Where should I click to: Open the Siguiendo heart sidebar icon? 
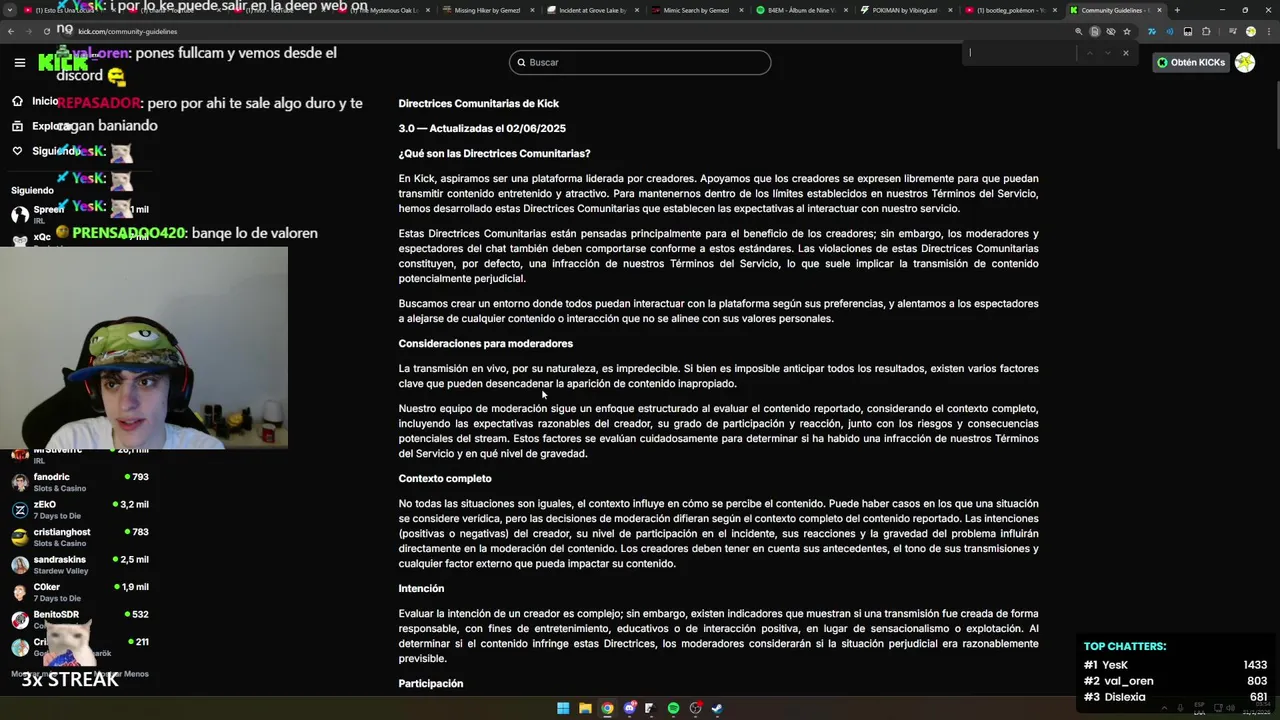(x=17, y=151)
